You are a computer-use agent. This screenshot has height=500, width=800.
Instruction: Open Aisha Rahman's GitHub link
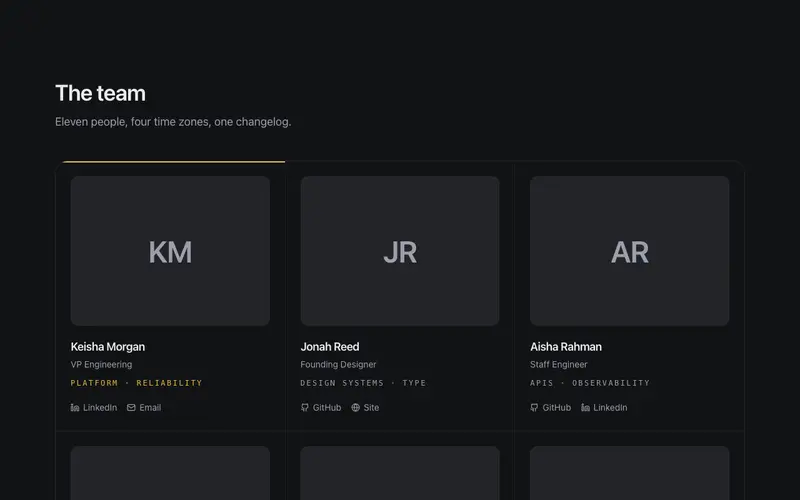point(551,408)
